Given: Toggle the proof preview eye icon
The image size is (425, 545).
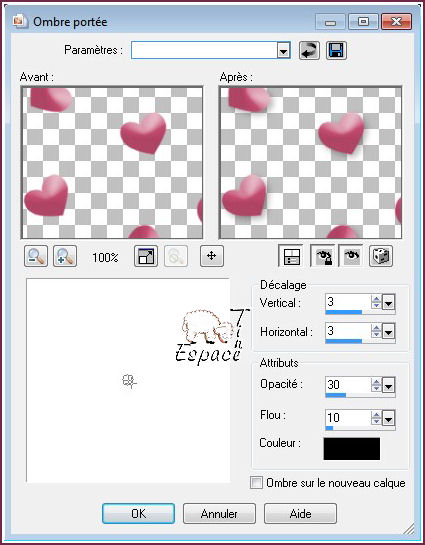Looking at the screenshot, I should click(x=351, y=256).
